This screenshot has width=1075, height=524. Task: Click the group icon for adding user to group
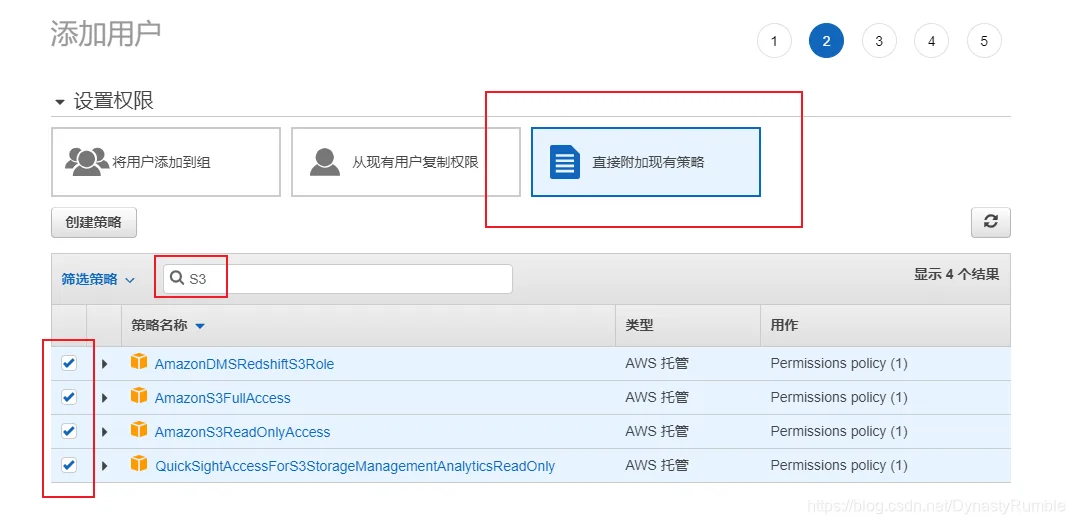pos(86,162)
